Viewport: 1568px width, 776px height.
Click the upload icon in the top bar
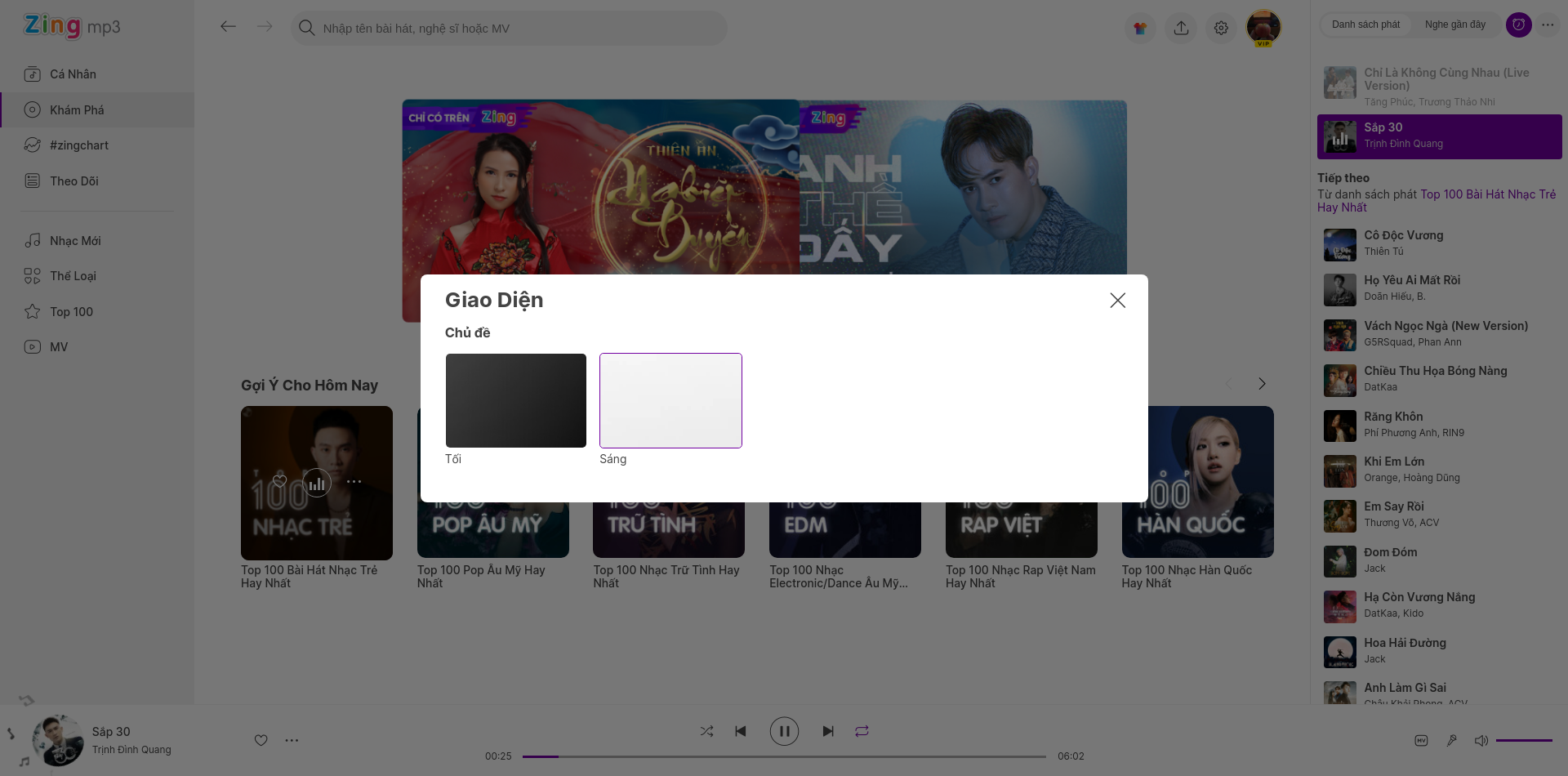[1181, 27]
